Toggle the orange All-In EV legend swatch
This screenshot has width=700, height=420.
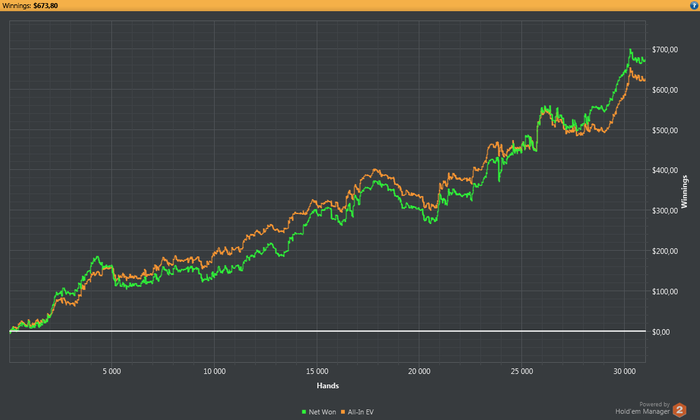click(343, 412)
